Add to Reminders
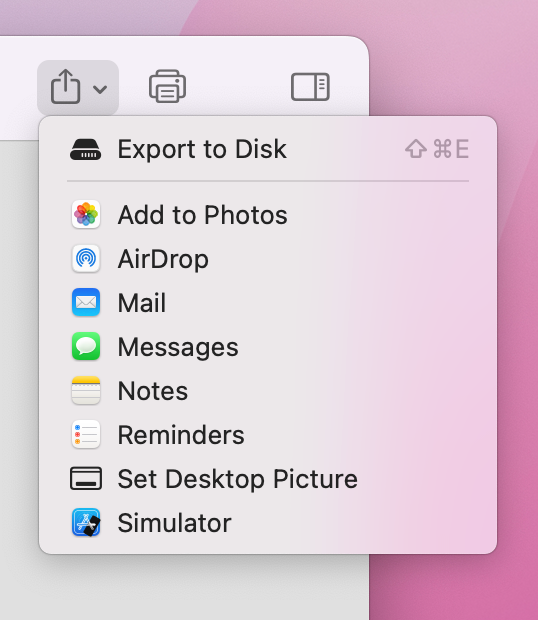 point(268,435)
